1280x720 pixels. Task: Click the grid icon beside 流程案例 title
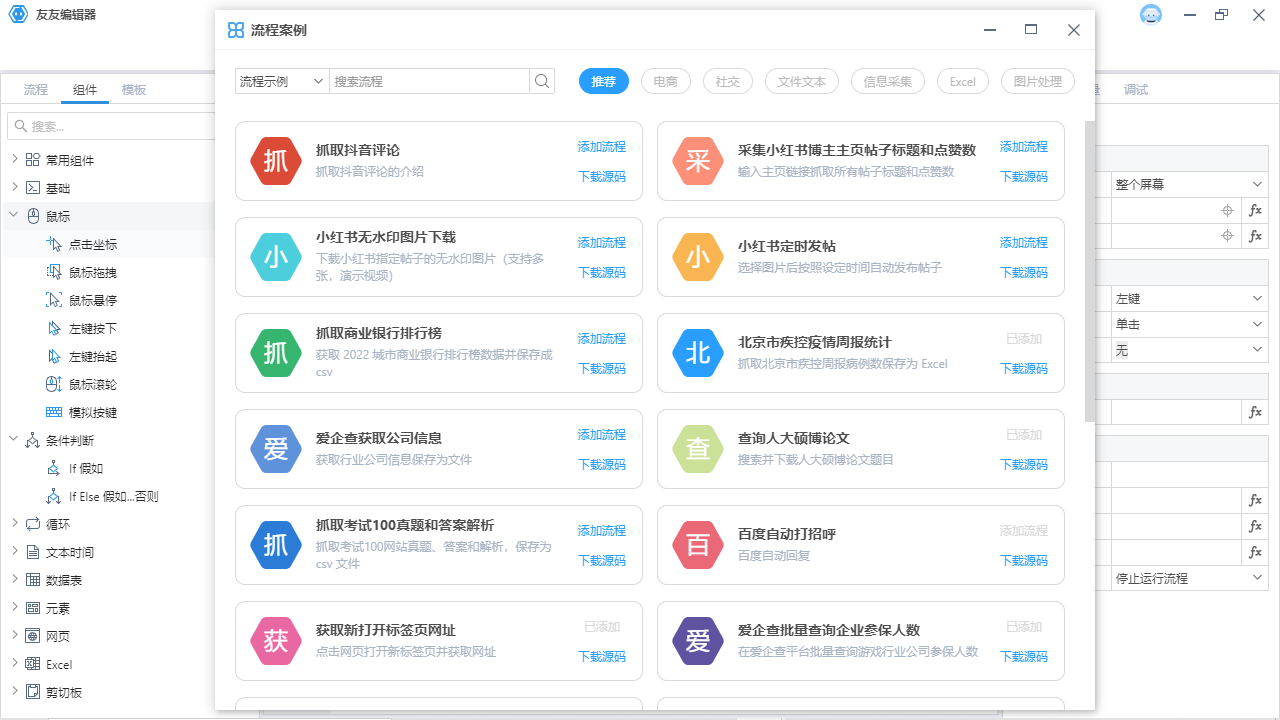tap(235, 30)
